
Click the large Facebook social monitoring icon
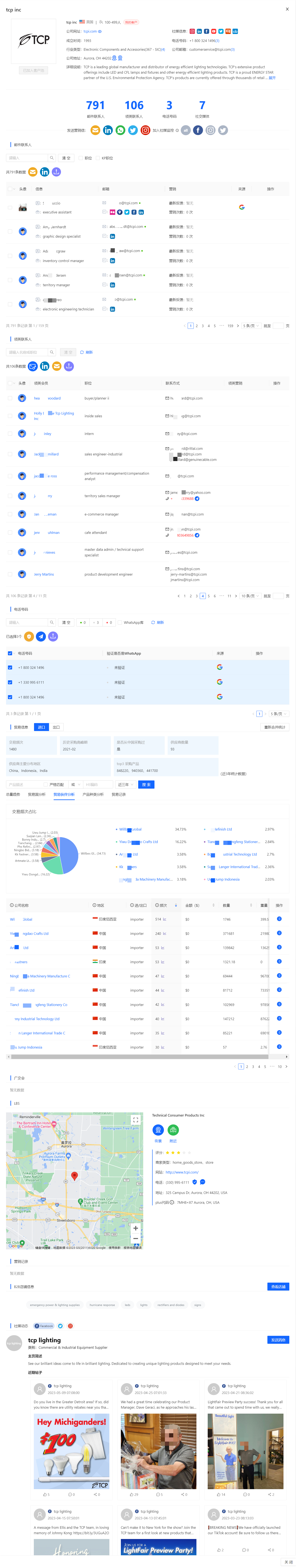(x=198, y=130)
